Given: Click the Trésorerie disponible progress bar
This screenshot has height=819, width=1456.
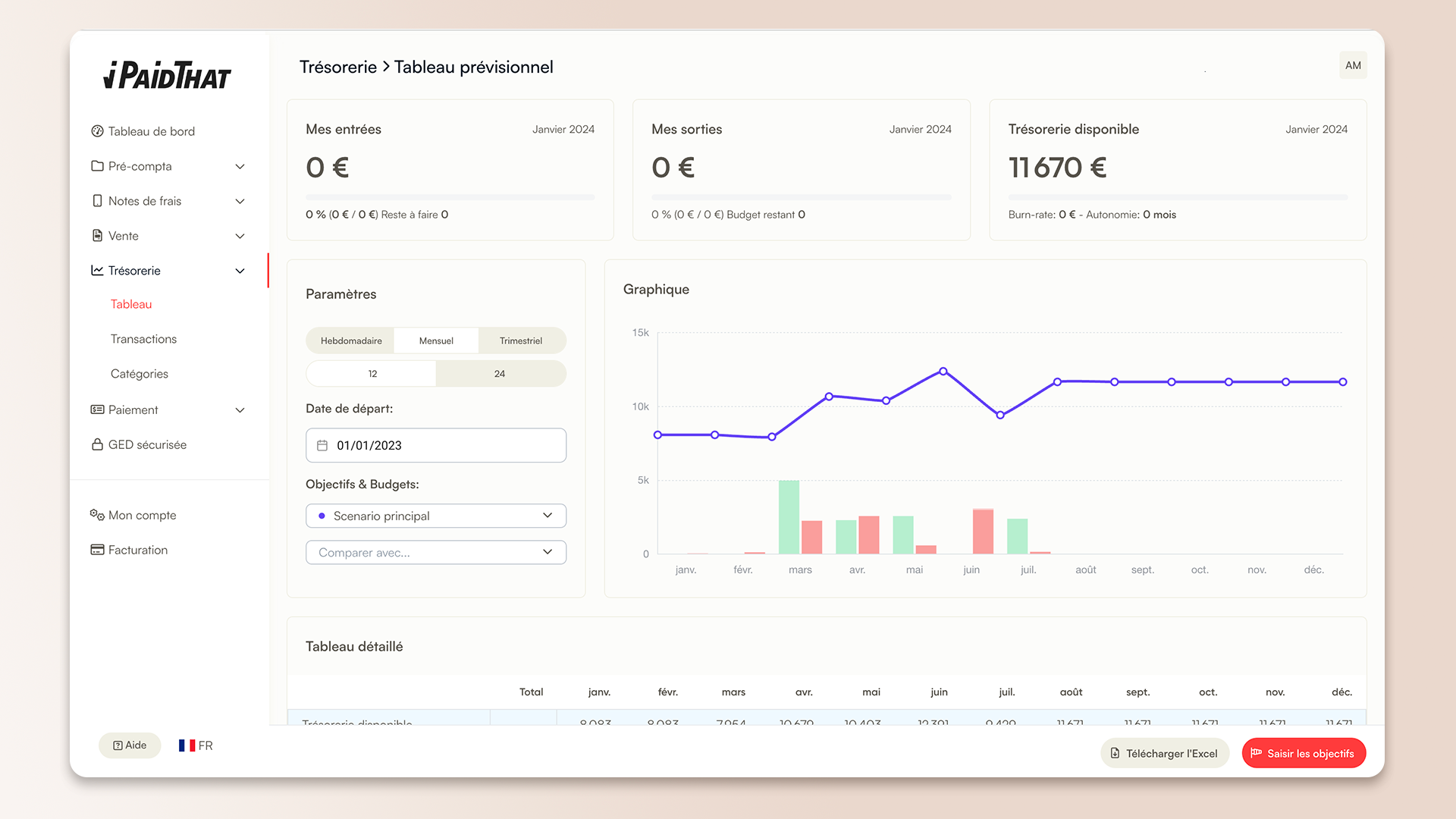Looking at the screenshot, I should [x=1178, y=197].
